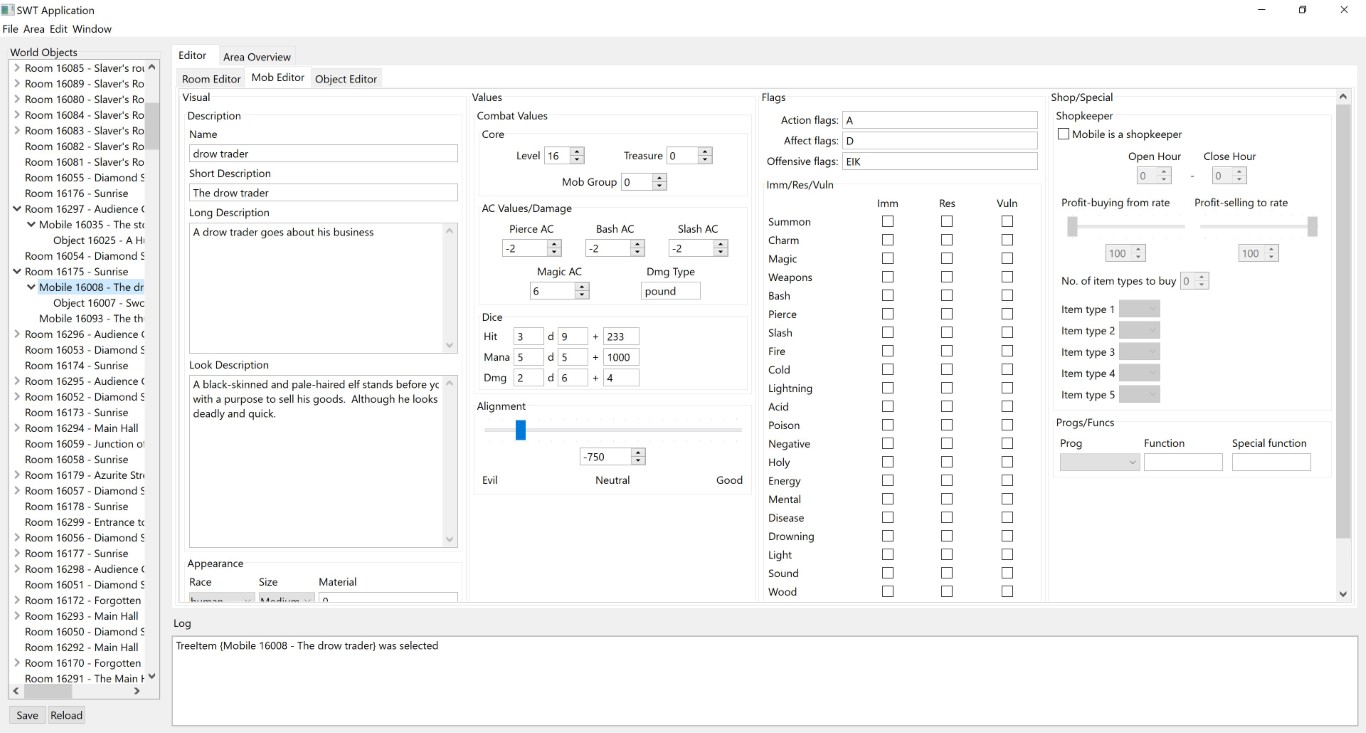1366x733 pixels.
Task: Click the Save button
Action: 26,715
